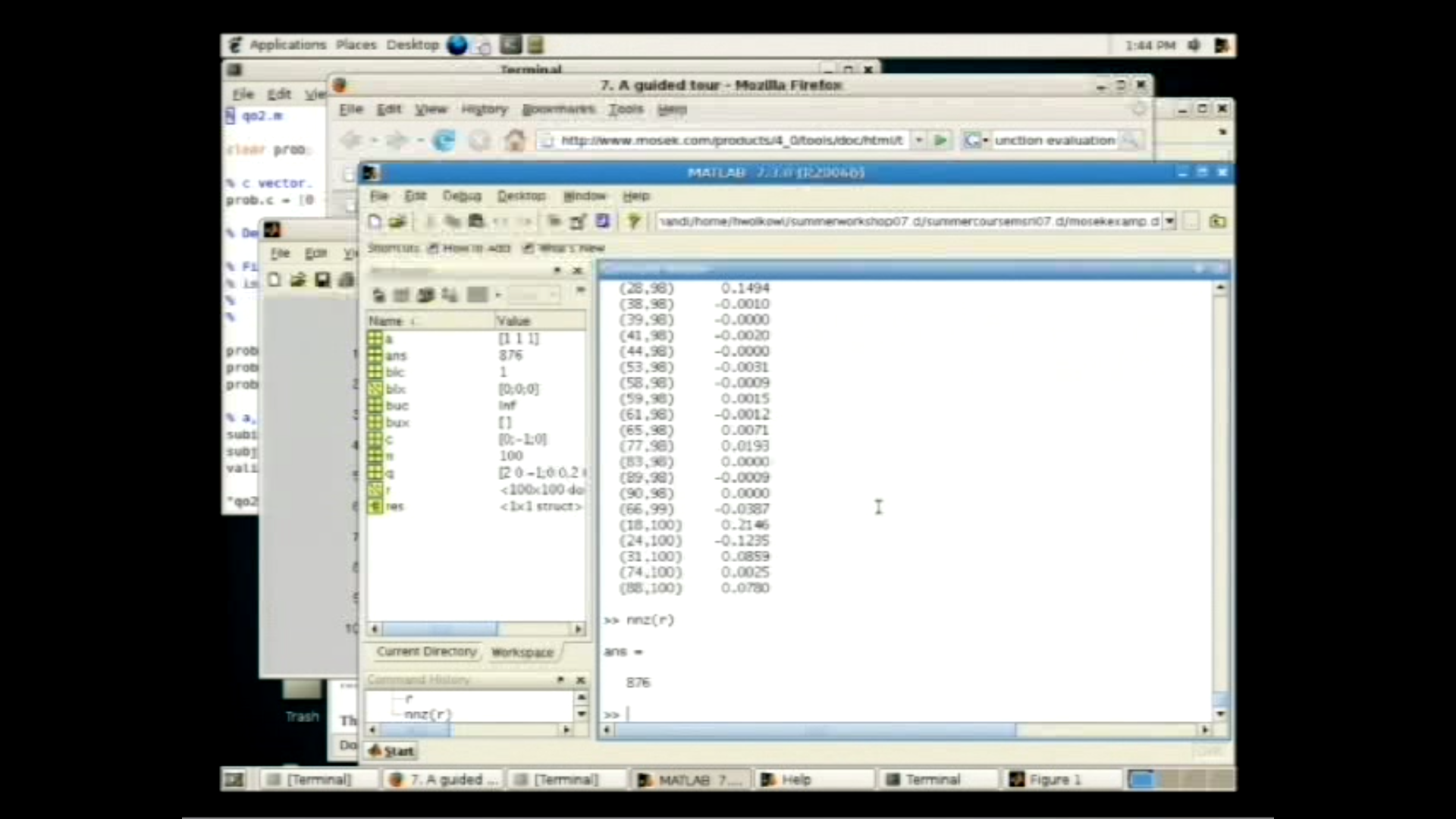Click the Firefox Stop button
The width and height of the screenshot is (1456, 819).
pos(479,140)
